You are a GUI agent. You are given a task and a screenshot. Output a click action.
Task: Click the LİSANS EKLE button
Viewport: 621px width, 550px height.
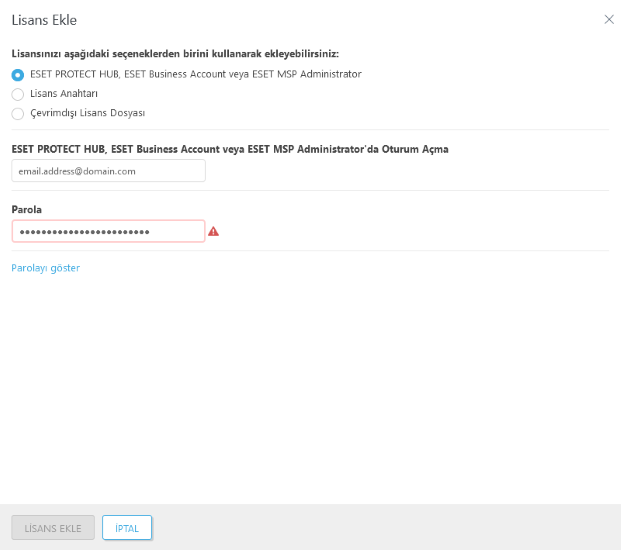pyautogui.click(x=53, y=528)
